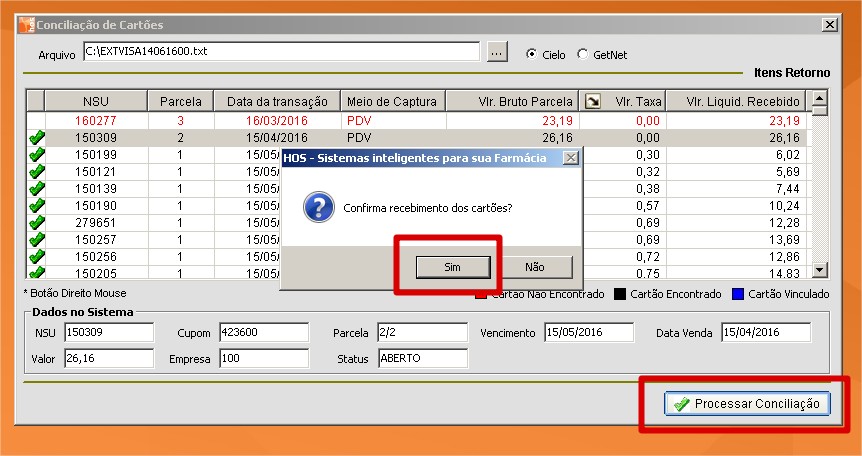Close the HOS confirmation dialog
862x456 pixels.
click(x=570, y=158)
